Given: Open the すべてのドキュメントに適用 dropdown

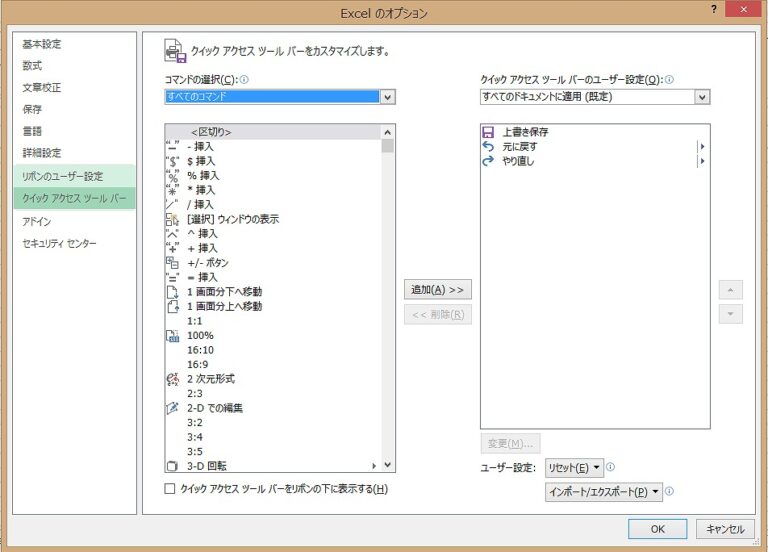Looking at the screenshot, I should [x=702, y=97].
